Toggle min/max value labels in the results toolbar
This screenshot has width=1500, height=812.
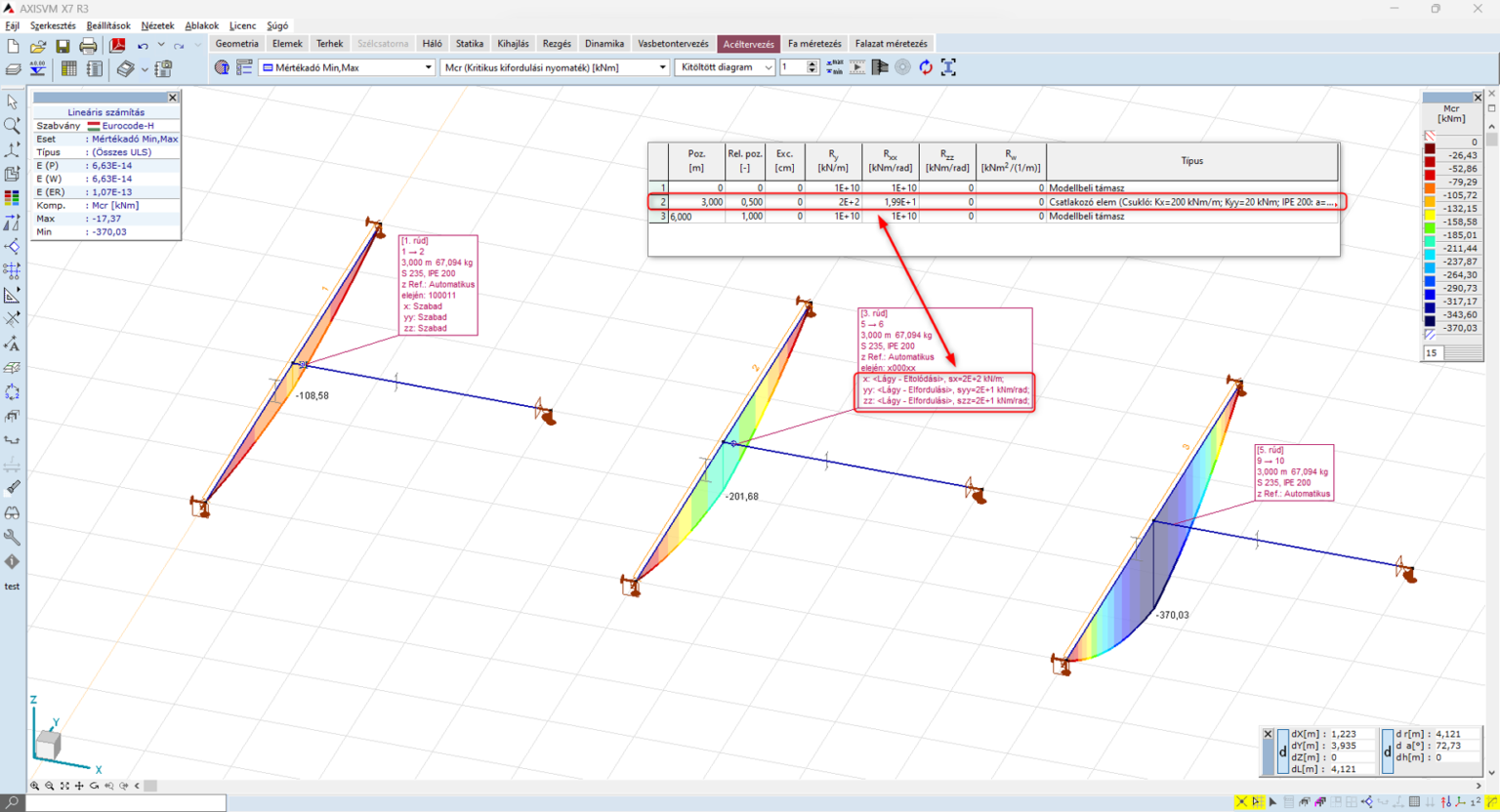[x=835, y=66]
